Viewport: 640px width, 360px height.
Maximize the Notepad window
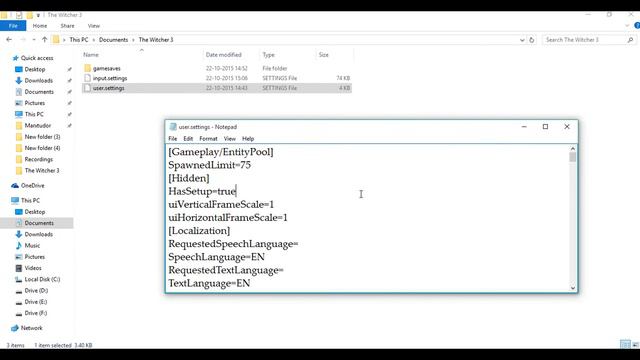click(545, 127)
